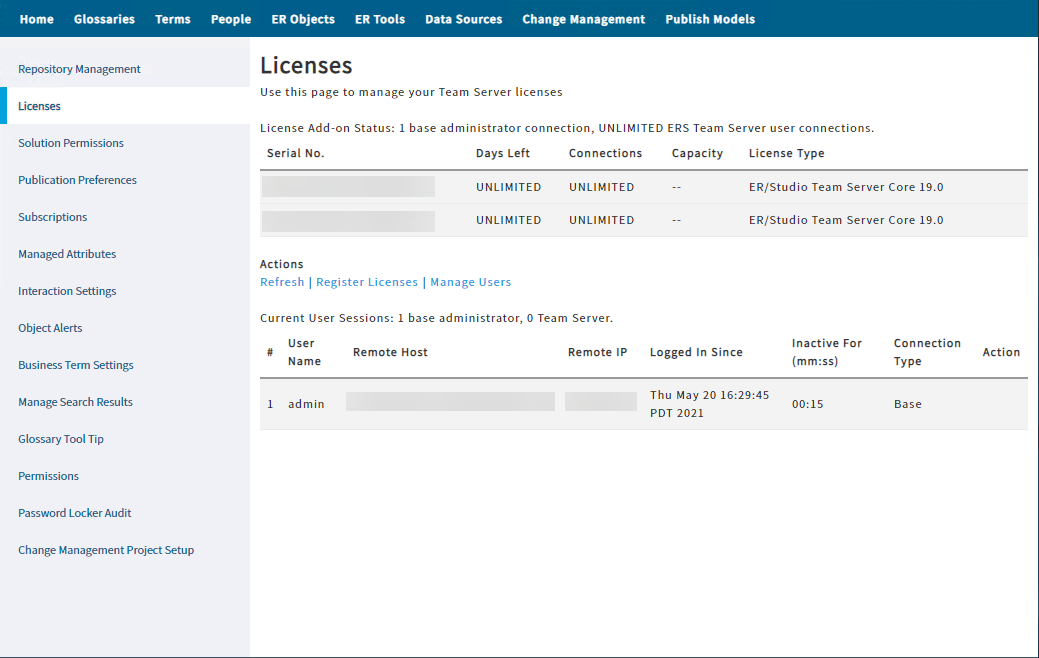Viewport: 1039px width, 658px height.
Task: Click the License Type column header
Action: pos(787,153)
